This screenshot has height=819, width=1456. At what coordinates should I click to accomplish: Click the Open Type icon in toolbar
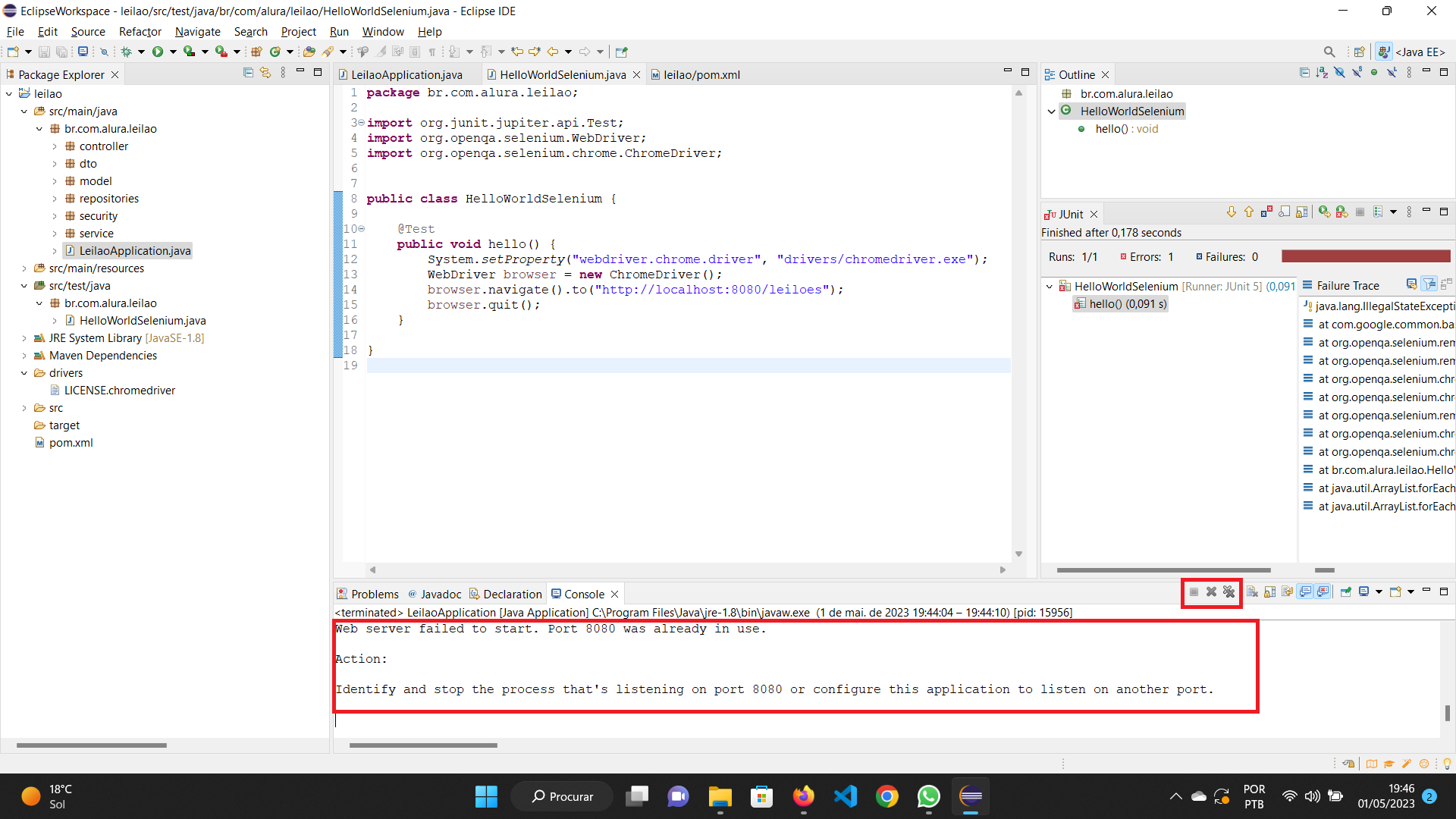[x=309, y=52]
